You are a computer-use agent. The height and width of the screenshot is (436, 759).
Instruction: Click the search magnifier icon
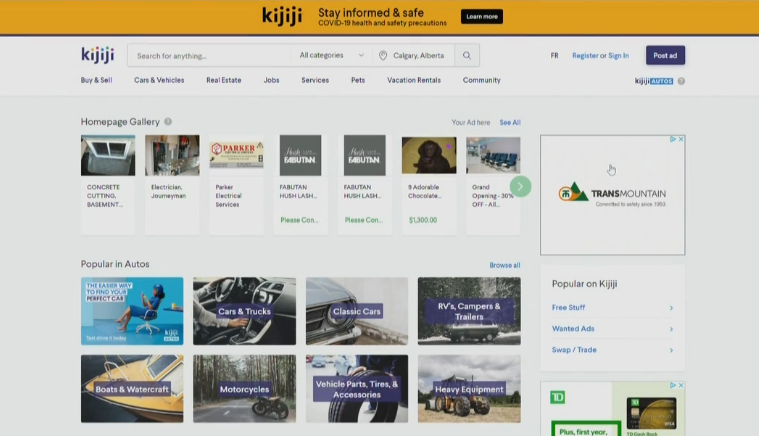click(x=467, y=56)
